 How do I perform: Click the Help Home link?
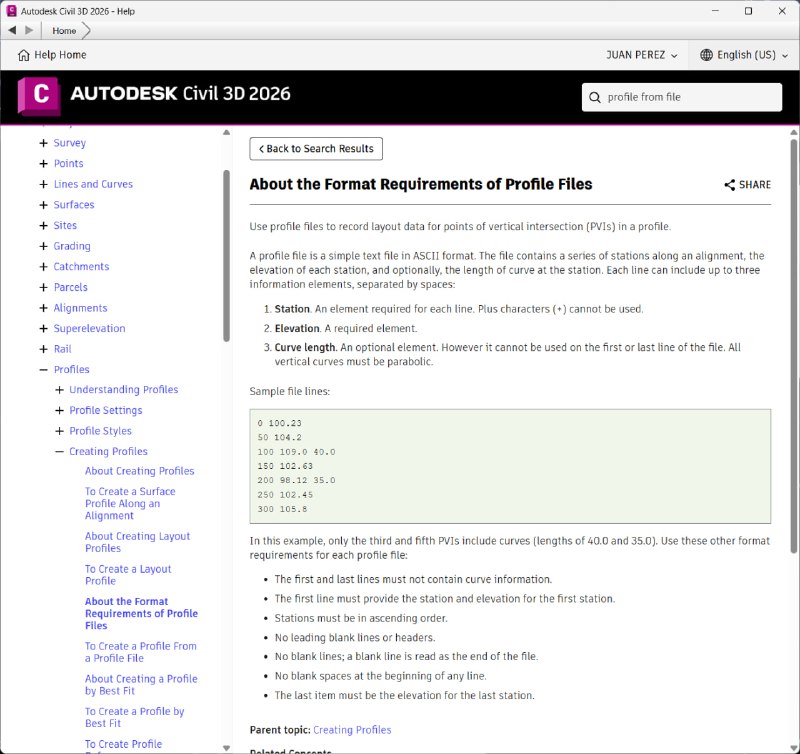(x=60, y=55)
